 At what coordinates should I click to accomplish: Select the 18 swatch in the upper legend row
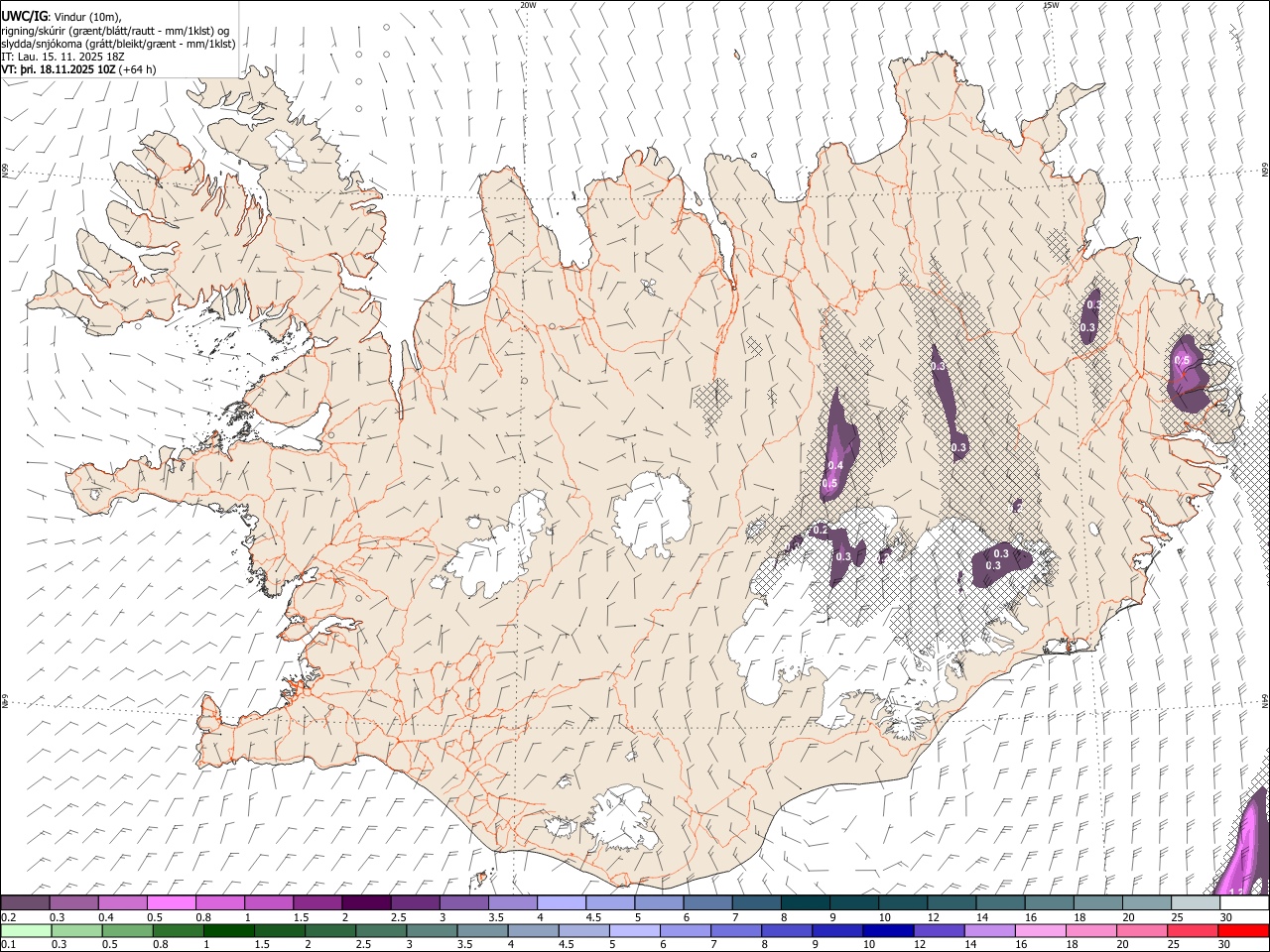pos(1098,903)
